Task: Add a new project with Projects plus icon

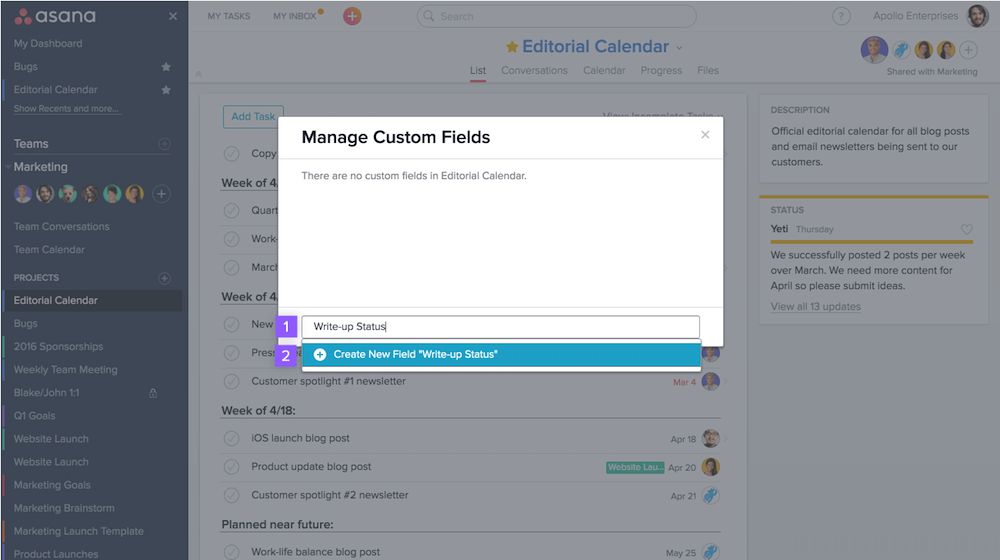Action: pyautogui.click(x=165, y=278)
